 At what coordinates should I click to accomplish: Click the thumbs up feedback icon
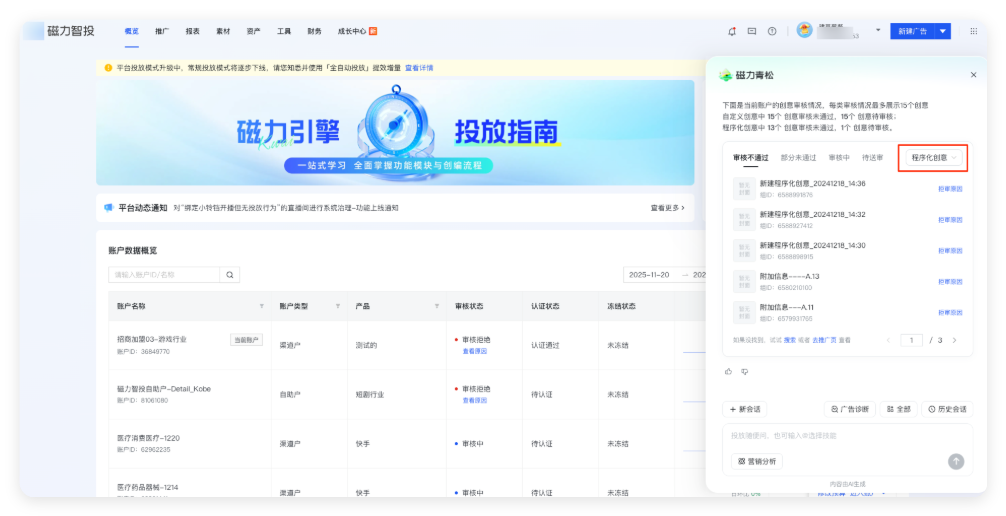(x=728, y=372)
